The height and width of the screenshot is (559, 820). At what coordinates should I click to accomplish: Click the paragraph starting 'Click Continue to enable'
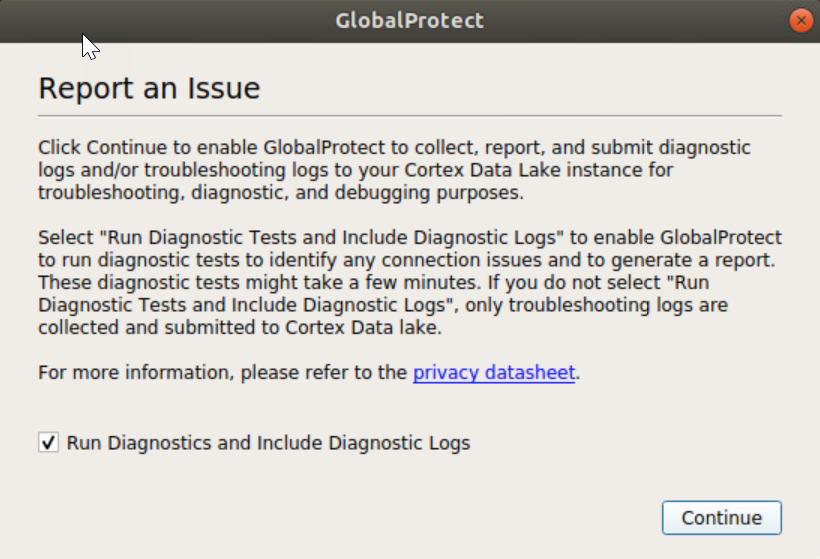pos(394,170)
